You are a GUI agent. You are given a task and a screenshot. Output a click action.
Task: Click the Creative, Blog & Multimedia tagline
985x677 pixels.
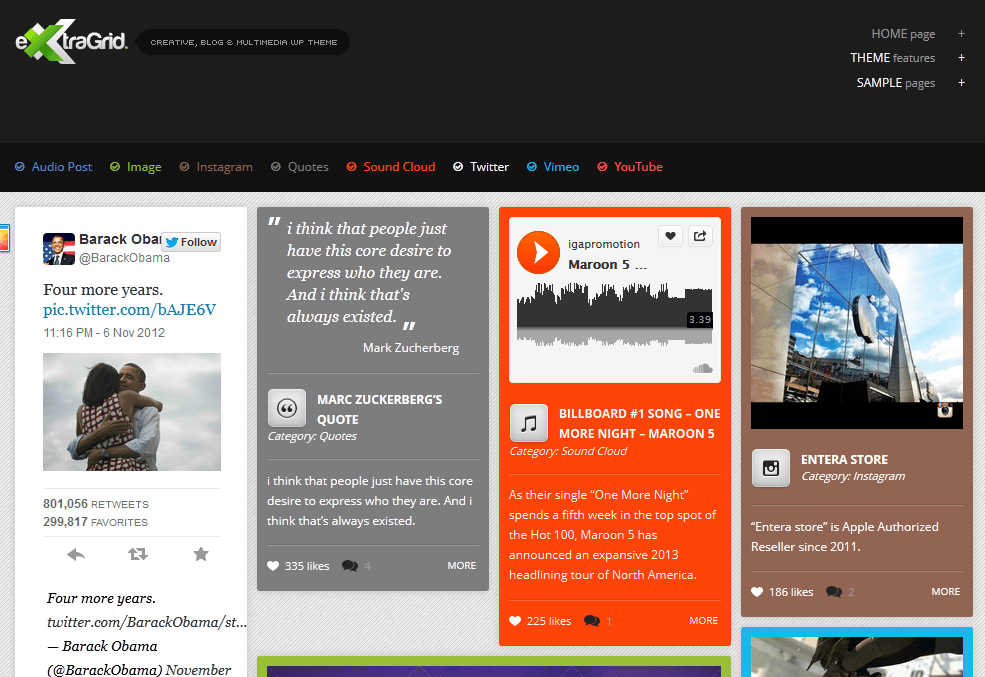coord(244,42)
